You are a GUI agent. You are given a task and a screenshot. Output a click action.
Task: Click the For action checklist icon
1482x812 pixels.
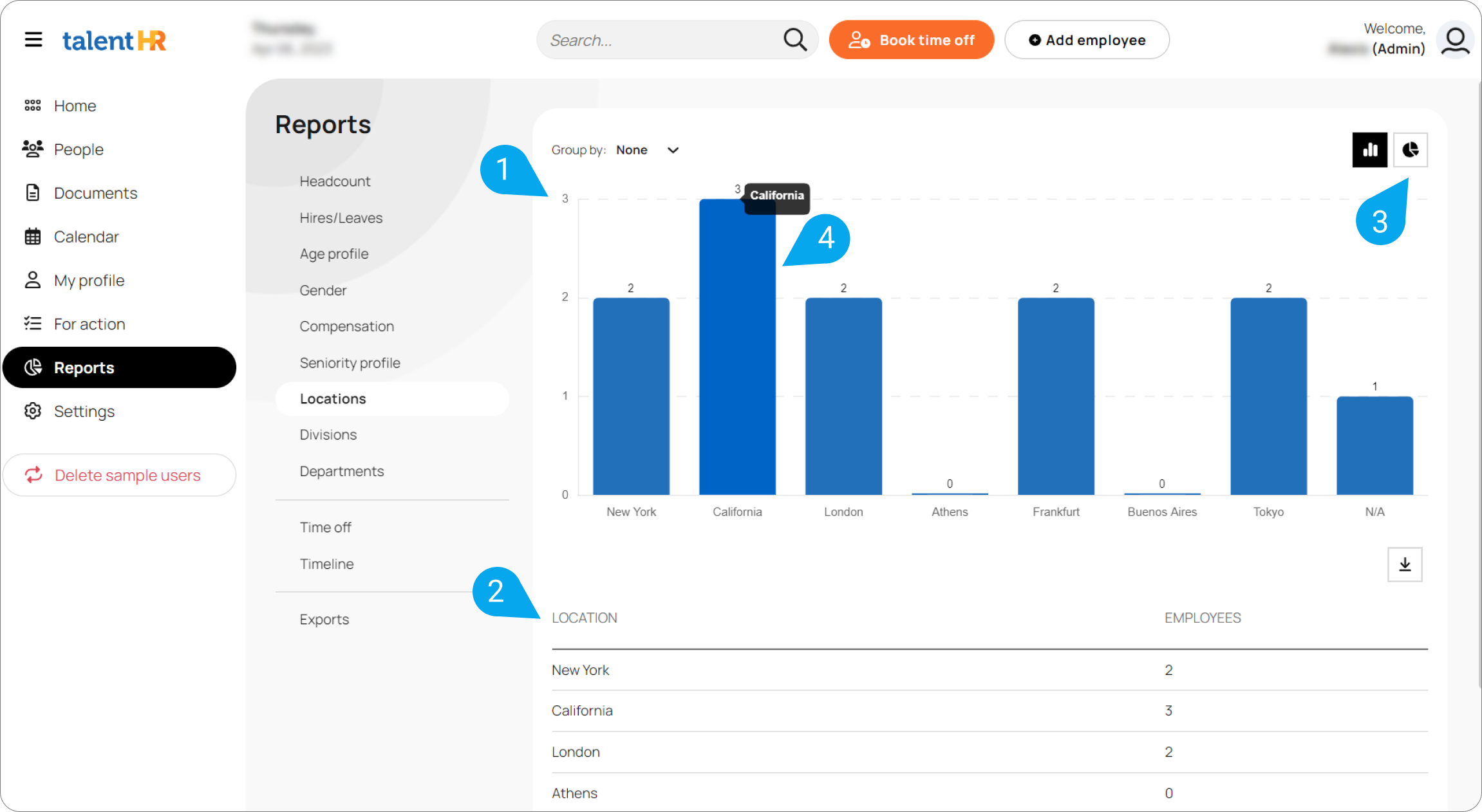pos(33,324)
